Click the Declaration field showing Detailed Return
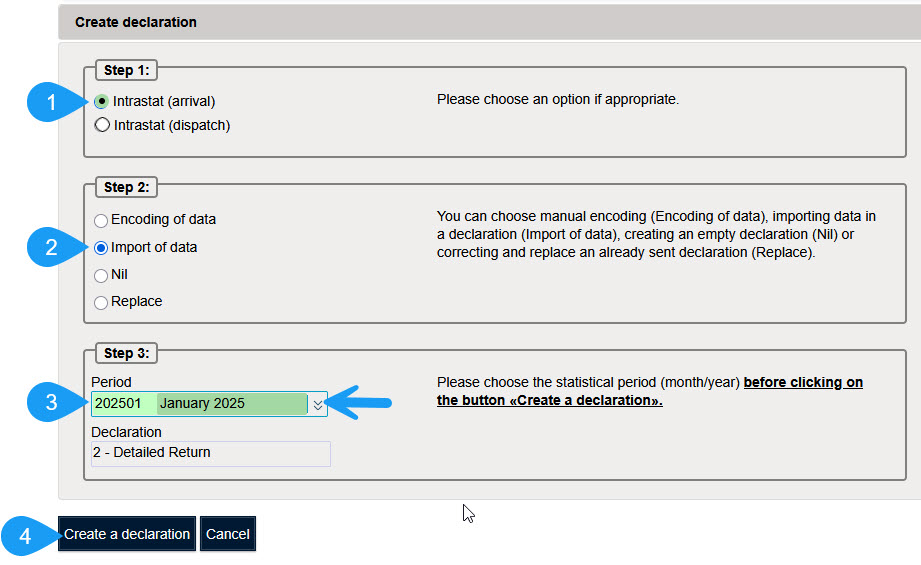 click(x=210, y=453)
